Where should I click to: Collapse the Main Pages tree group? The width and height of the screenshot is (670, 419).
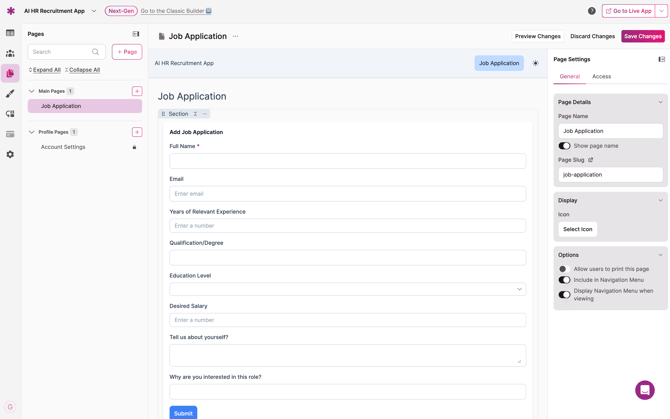tap(31, 91)
